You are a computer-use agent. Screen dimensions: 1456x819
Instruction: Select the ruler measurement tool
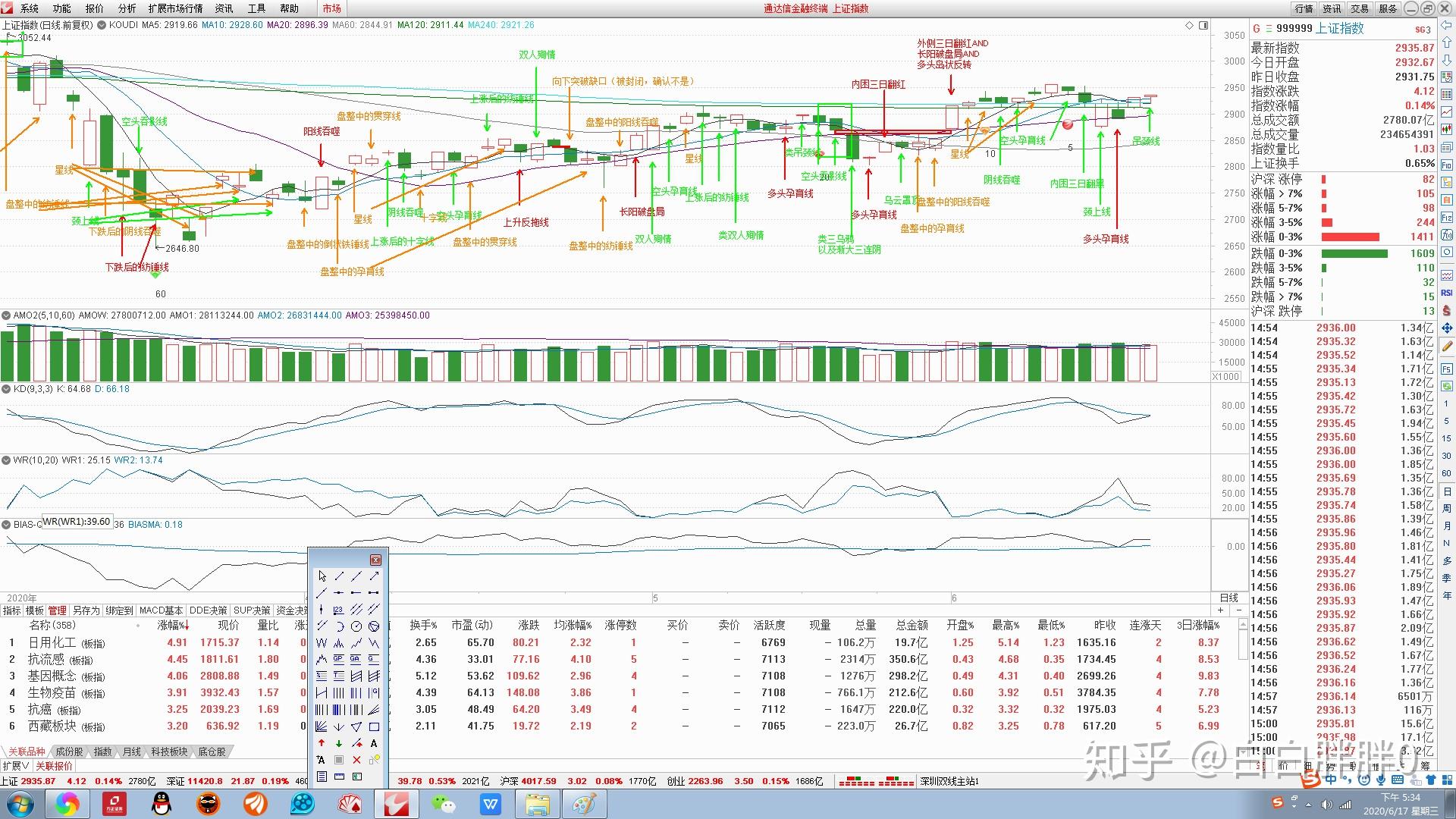(x=339, y=777)
